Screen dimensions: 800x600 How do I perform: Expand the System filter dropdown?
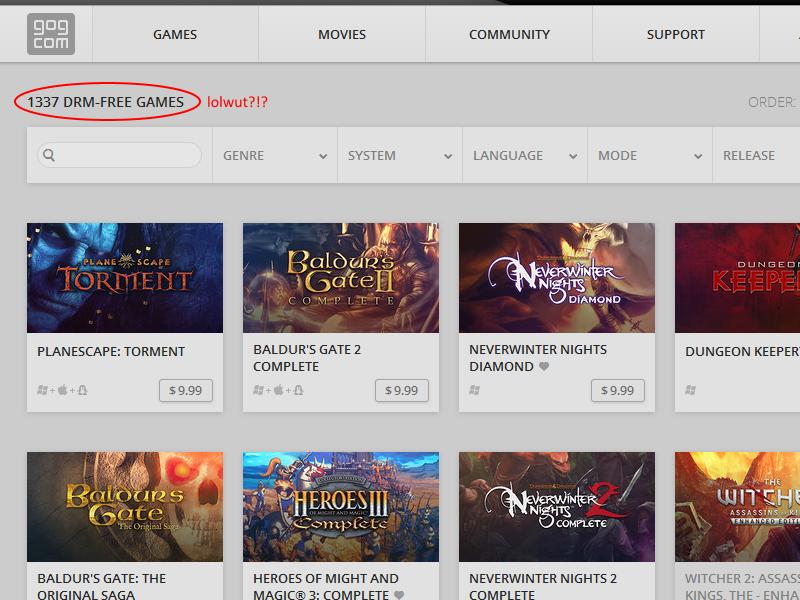tap(400, 155)
